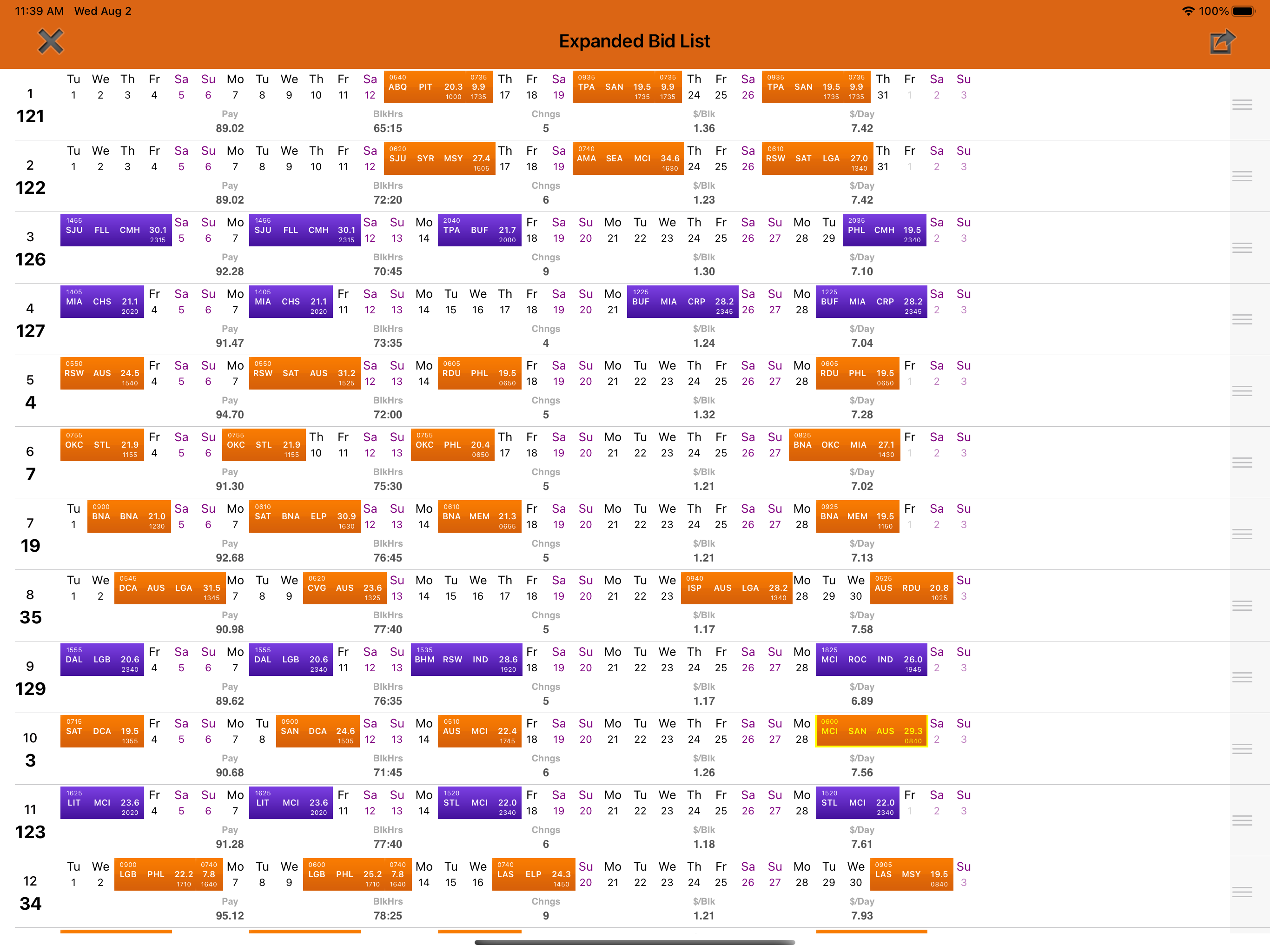The image size is (1270, 952).
Task: Tap the Wi-Fi status icon
Action: (1189, 11)
